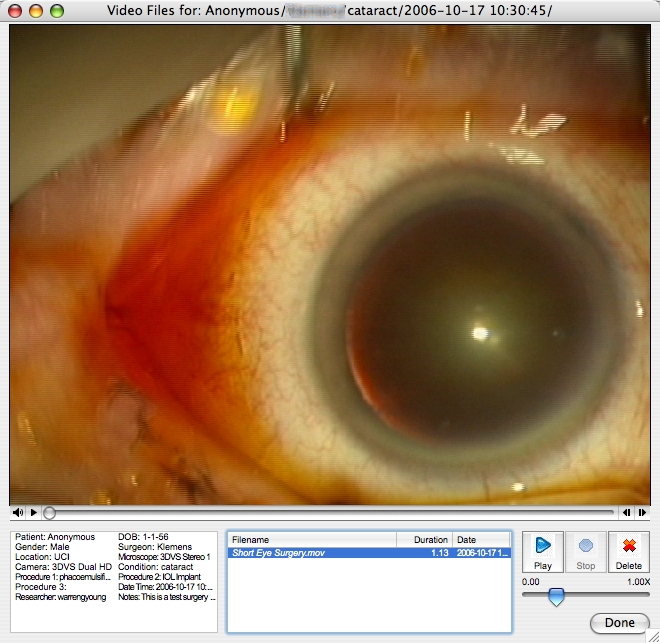
Task: Click the Play button with blue arrow
Action: pyautogui.click(x=543, y=551)
